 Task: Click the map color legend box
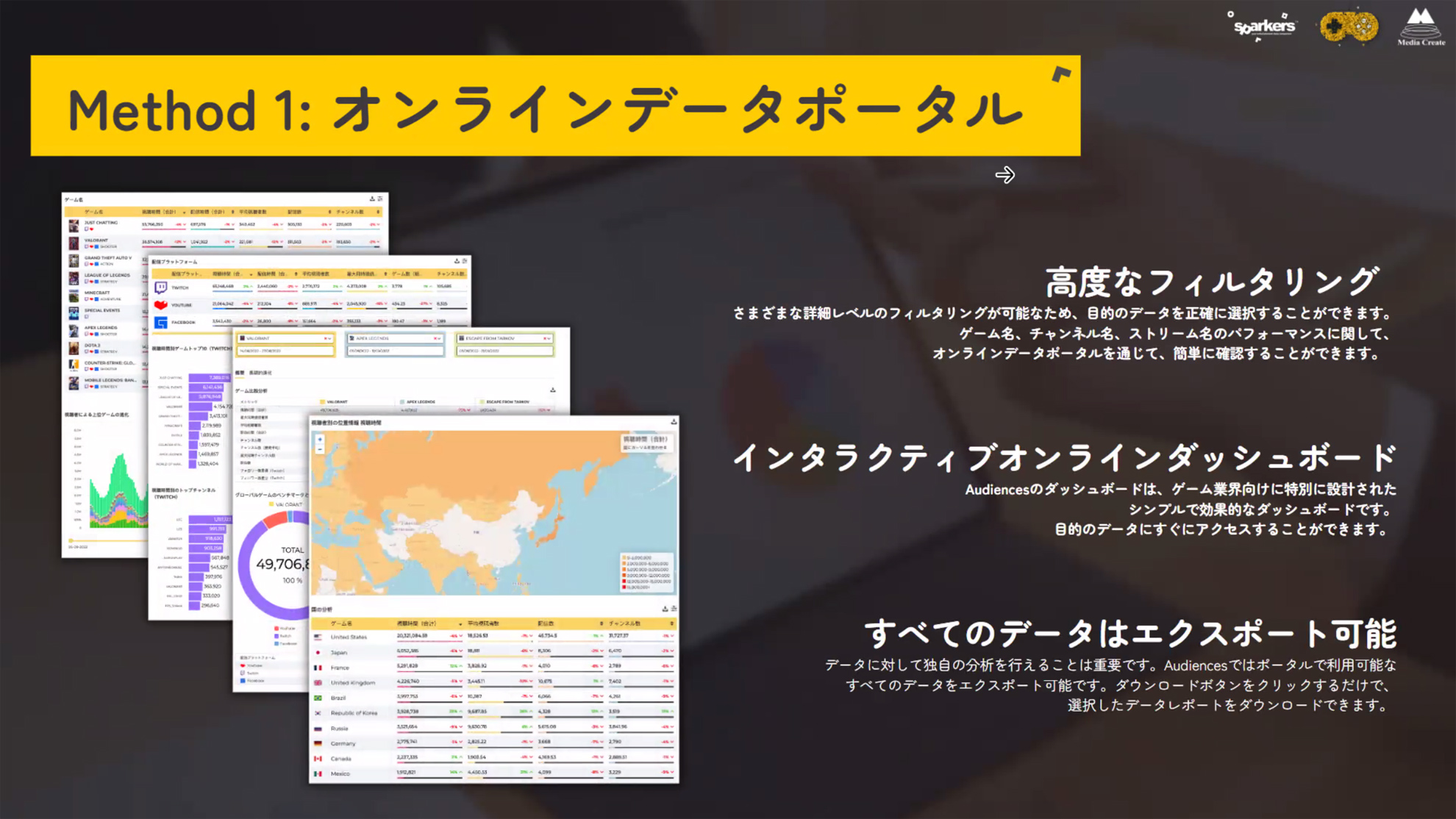[646, 573]
